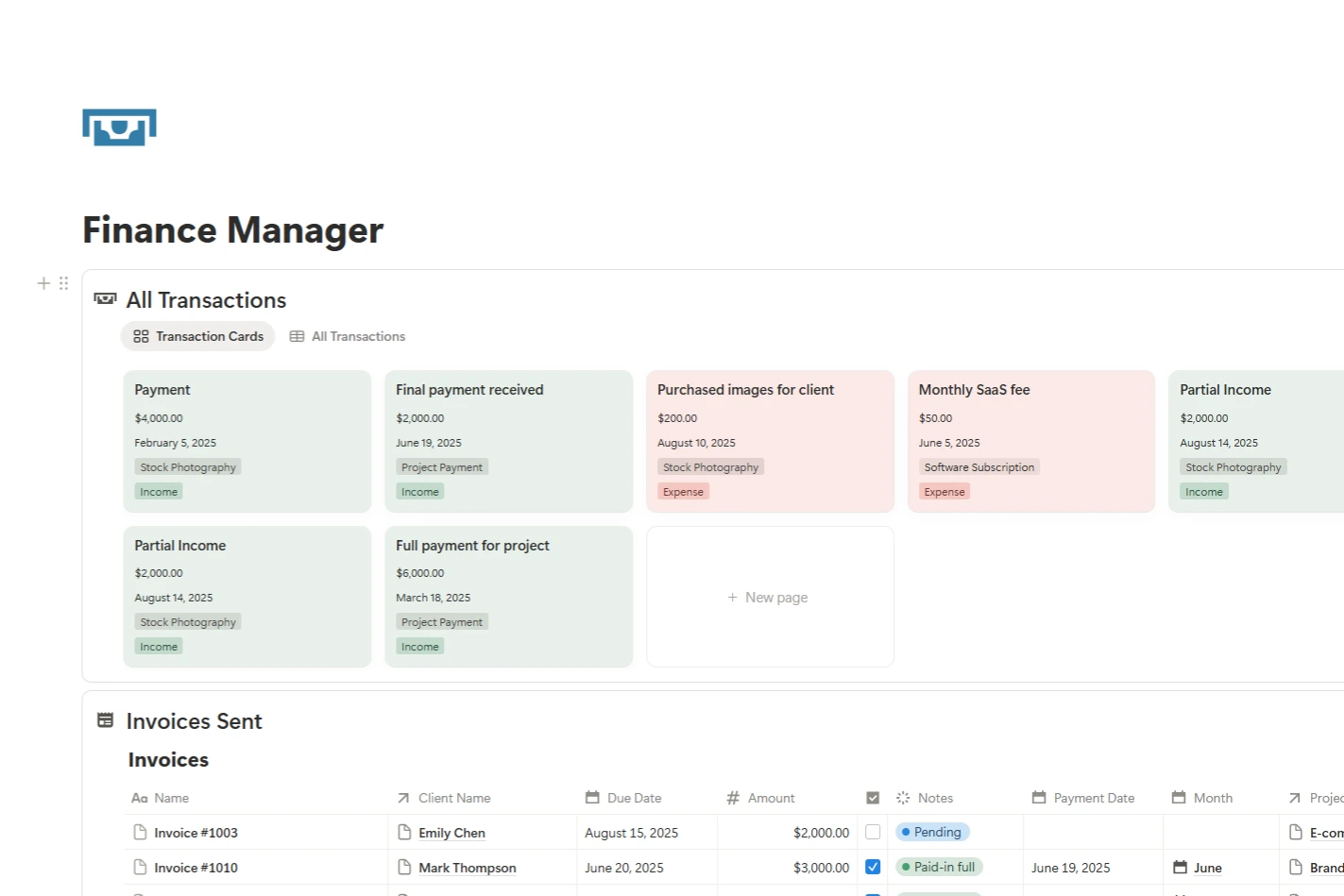Image resolution: width=1344 pixels, height=896 pixels.
Task: Click the plus icon to add a block
Action: point(43,283)
